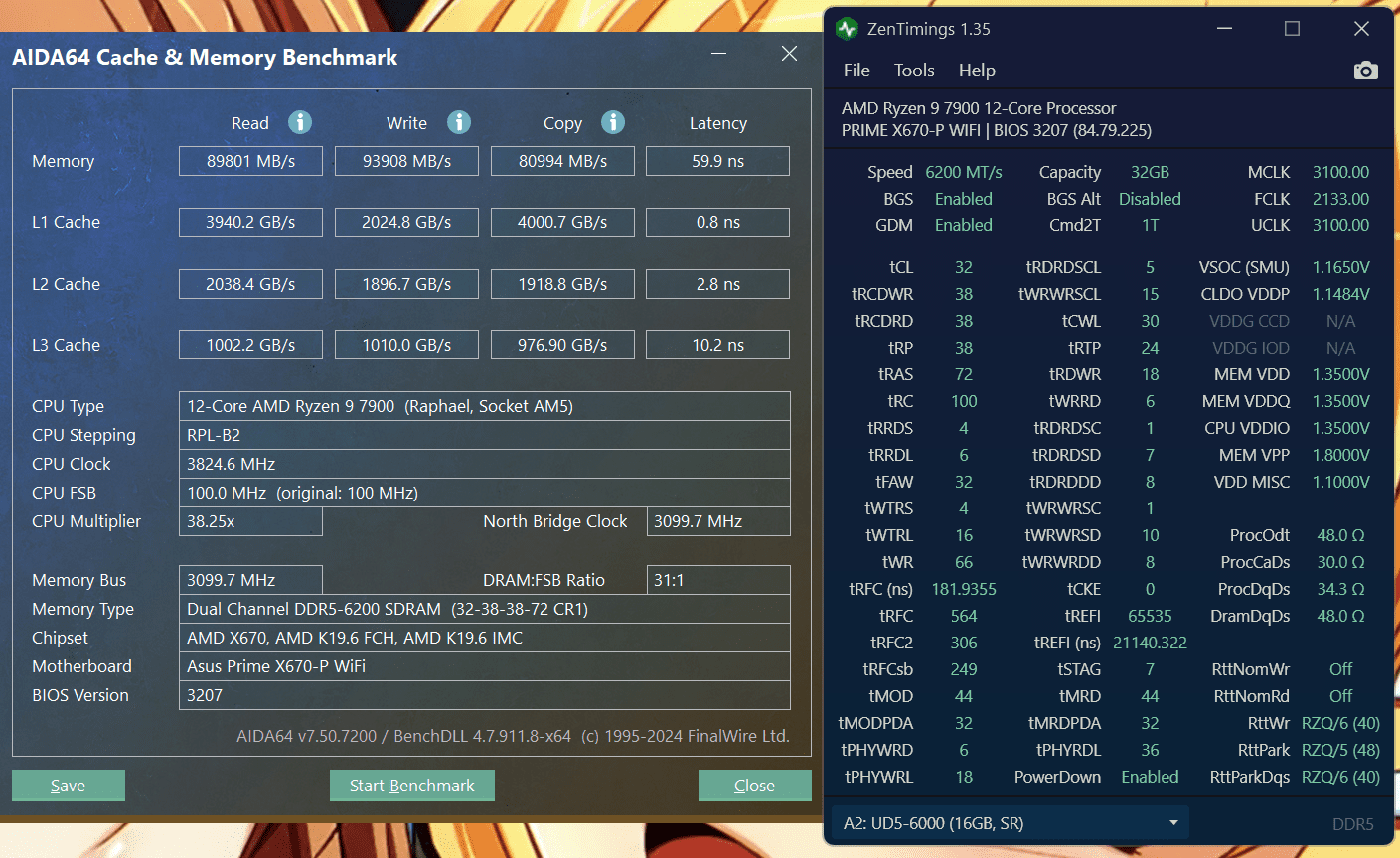1400x858 pixels.
Task: Click BGS Alt value Disabled
Action: pos(1150,199)
